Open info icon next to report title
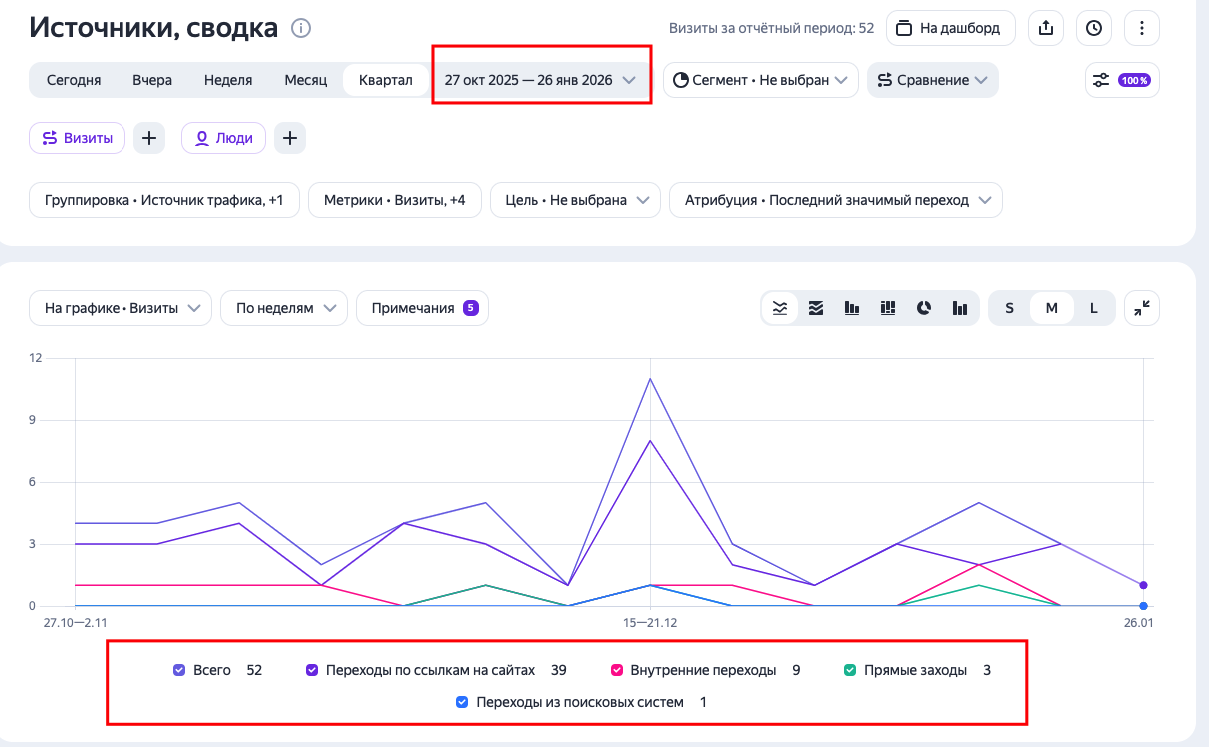This screenshot has width=1209, height=747. tap(301, 28)
